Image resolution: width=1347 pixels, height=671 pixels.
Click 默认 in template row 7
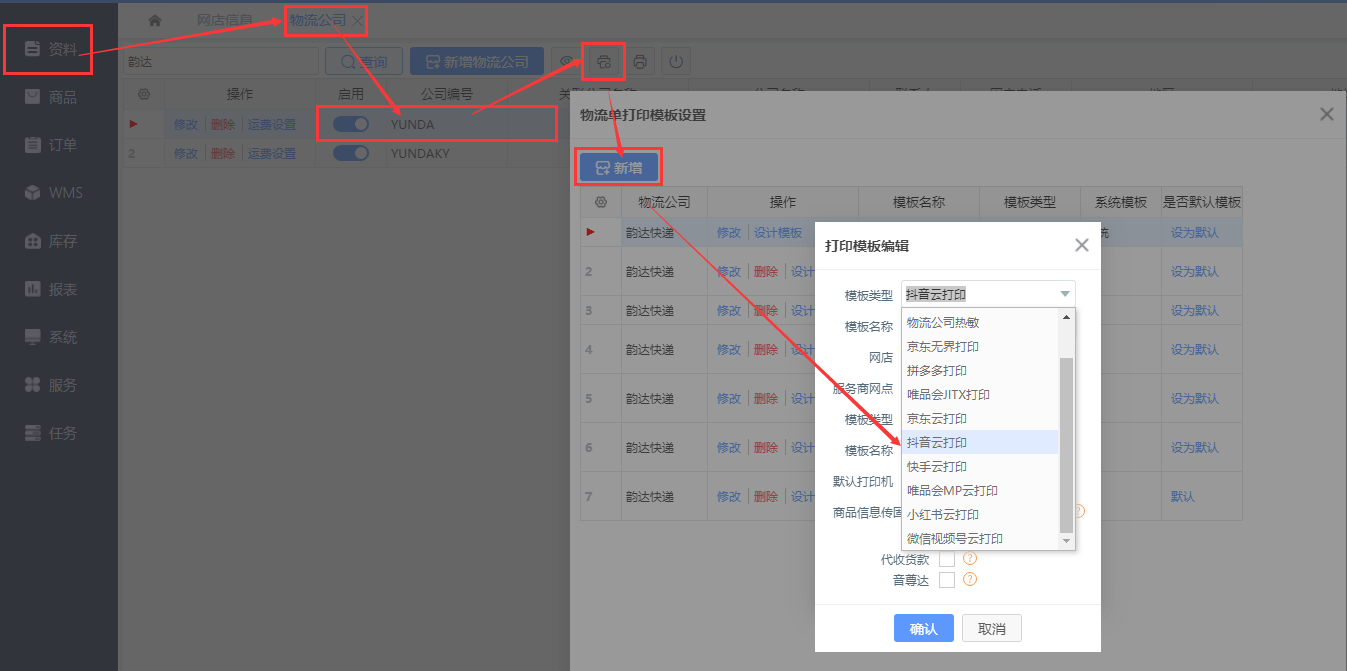1183,496
